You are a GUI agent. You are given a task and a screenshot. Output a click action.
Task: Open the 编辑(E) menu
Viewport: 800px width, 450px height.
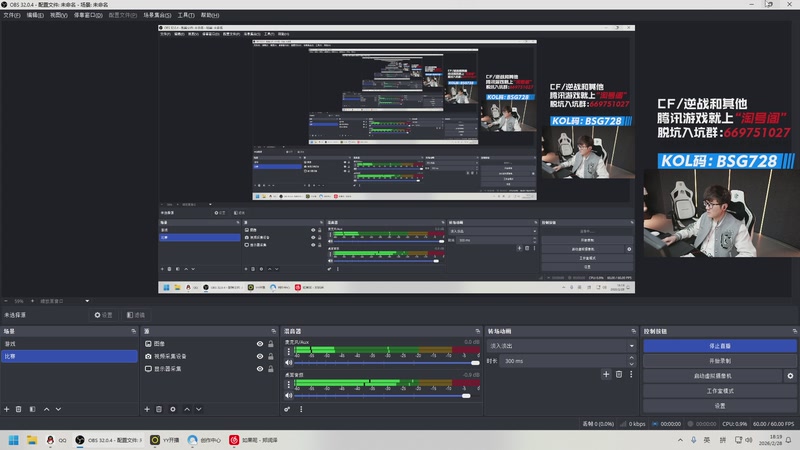tap(35, 15)
